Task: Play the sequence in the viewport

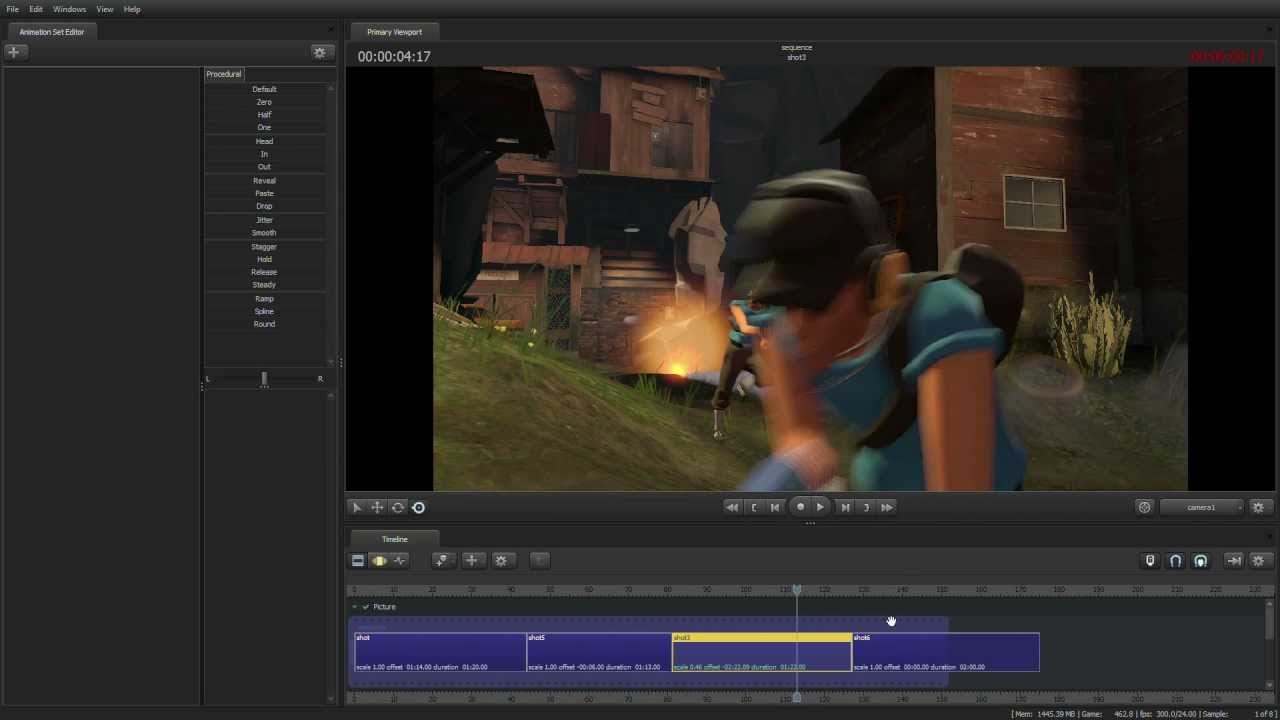Action: click(x=820, y=507)
